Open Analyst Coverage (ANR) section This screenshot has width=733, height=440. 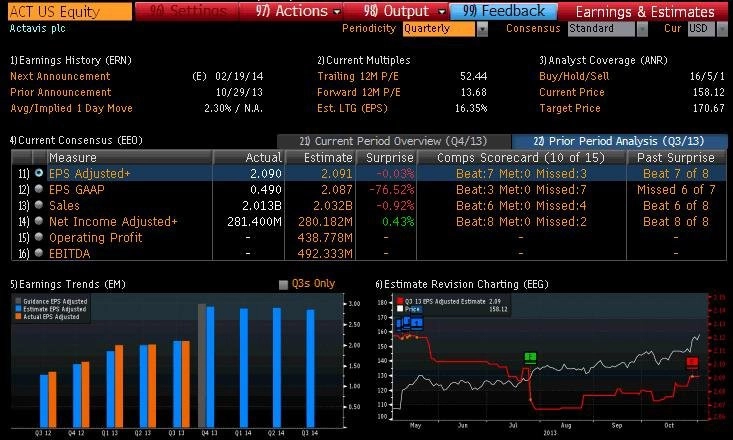coord(604,60)
